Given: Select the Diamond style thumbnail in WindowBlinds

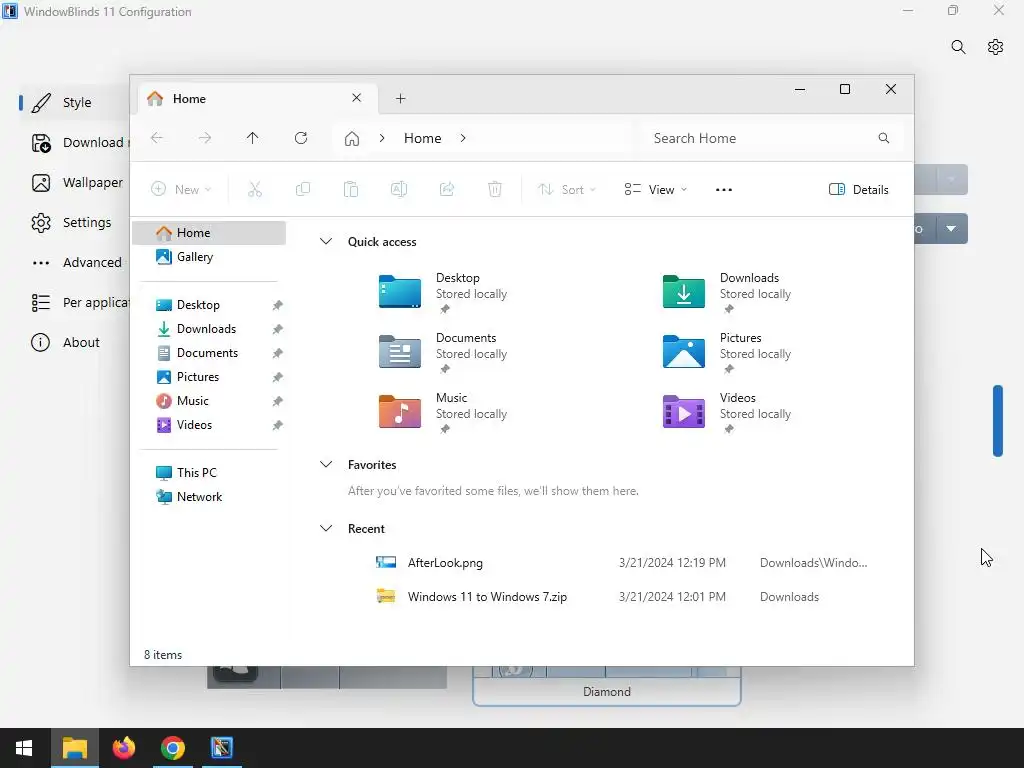Looking at the screenshot, I should pos(607,686).
